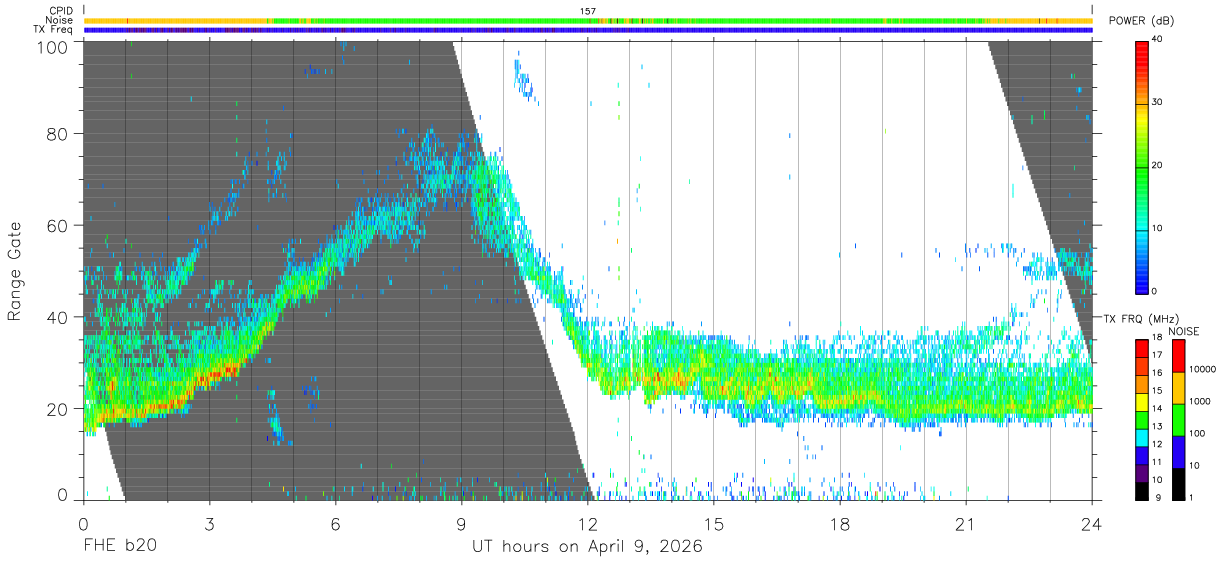1228x567 pixels.
Task: Click the CPID label at top left
Action: (x=61, y=11)
